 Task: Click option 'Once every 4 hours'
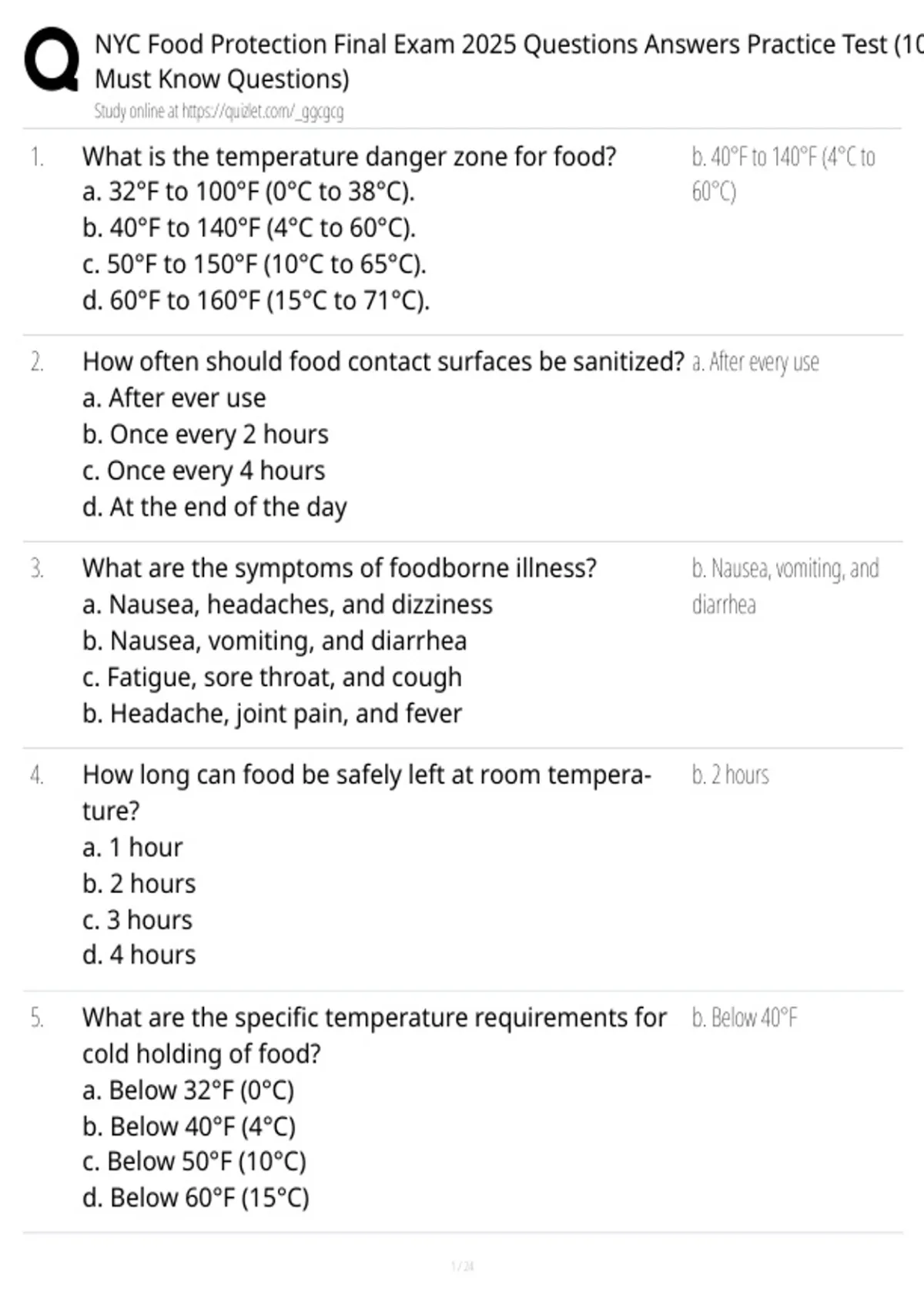coord(203,471)
